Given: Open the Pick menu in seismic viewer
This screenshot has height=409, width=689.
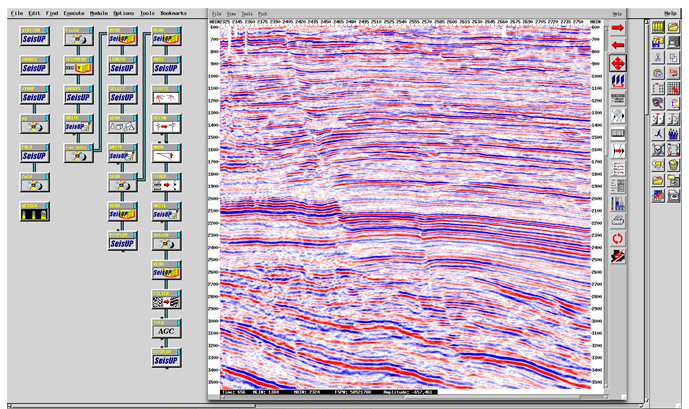Looking at the screenshot, I should pyautogui.click(x=262, y=14).
